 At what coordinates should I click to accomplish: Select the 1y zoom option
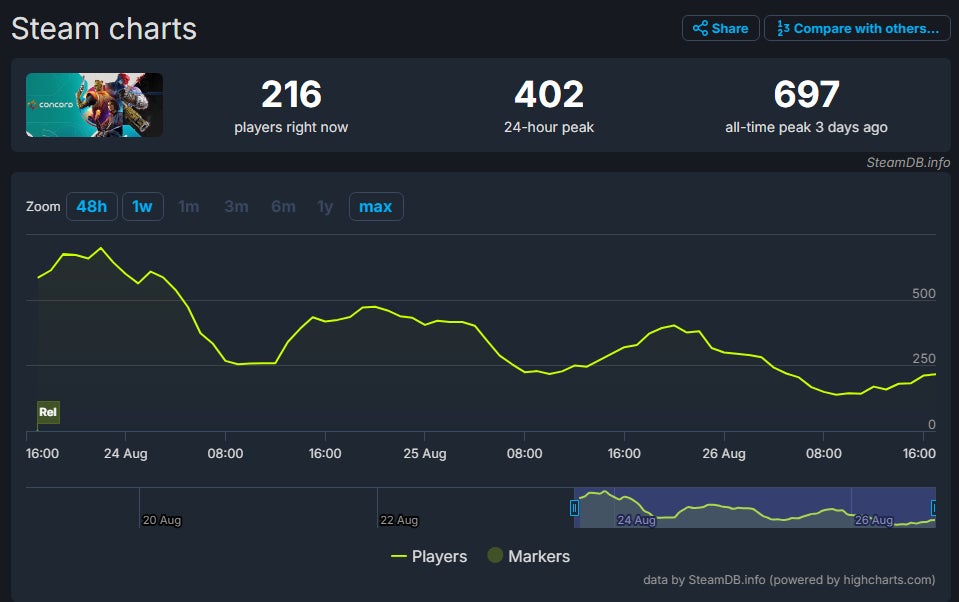[324, 206]
